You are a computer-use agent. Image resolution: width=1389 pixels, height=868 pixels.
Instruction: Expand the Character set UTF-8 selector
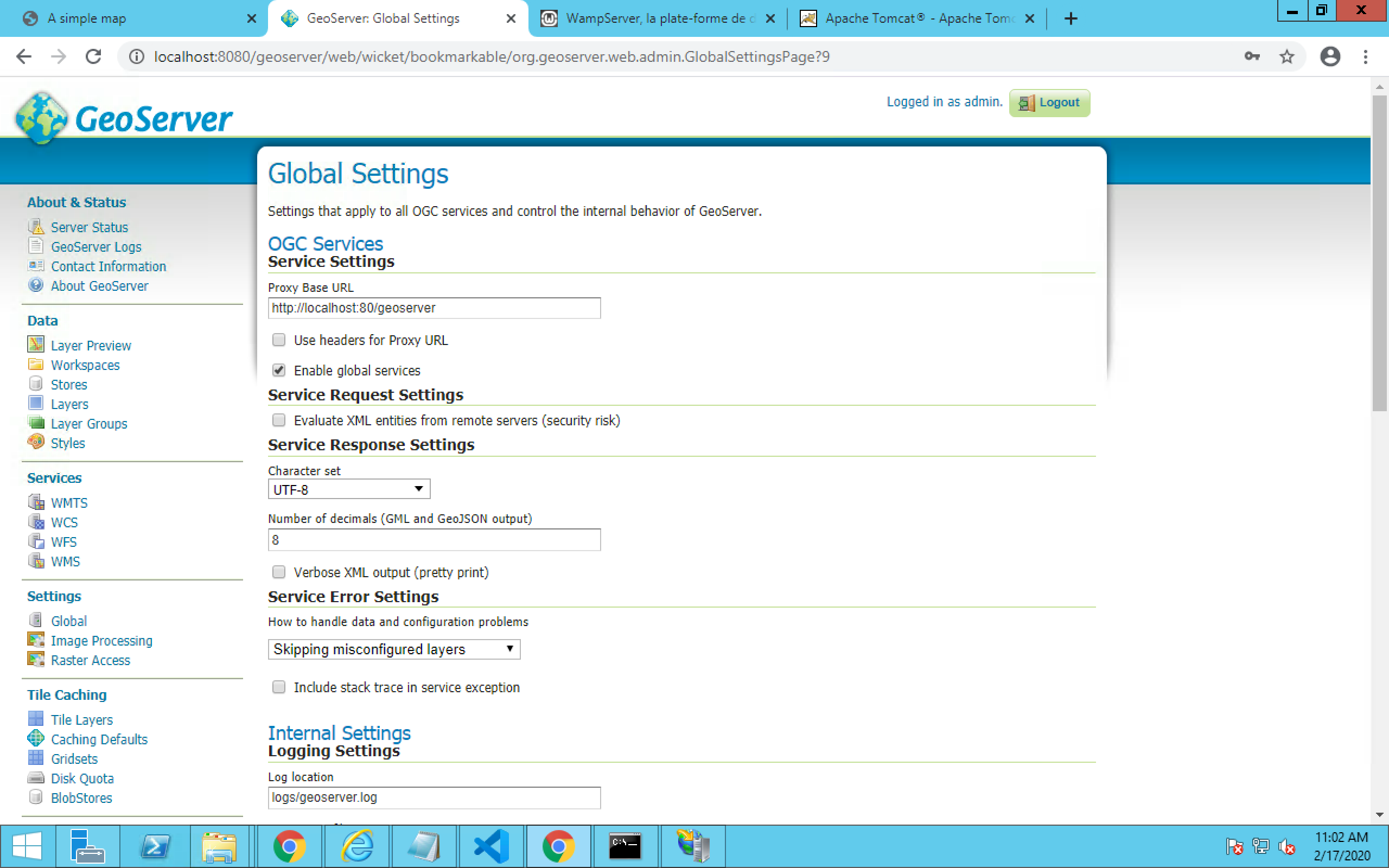click(x=348, y=489)
